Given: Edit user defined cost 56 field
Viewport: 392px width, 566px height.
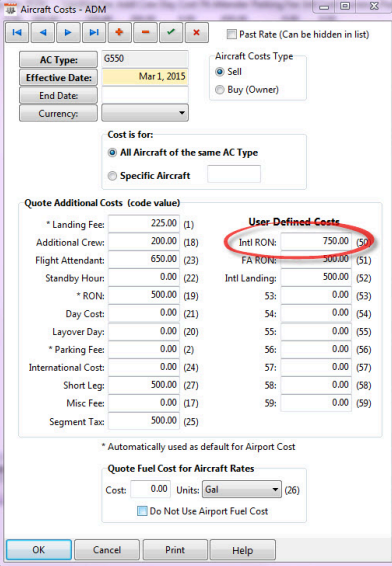Looking at the screenshot, I should click(x=316, y=349).
